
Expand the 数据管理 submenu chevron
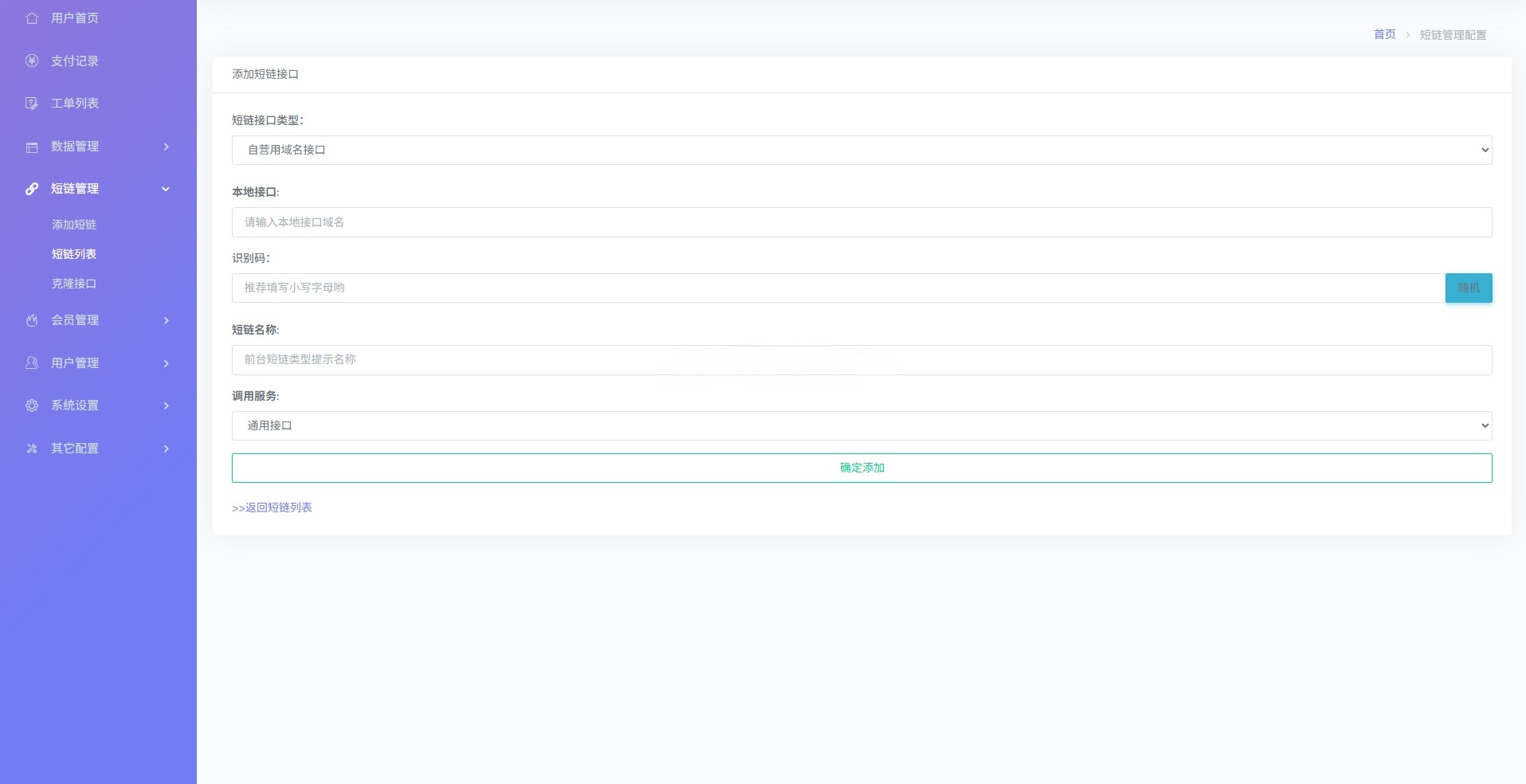[x=166, y=147]
